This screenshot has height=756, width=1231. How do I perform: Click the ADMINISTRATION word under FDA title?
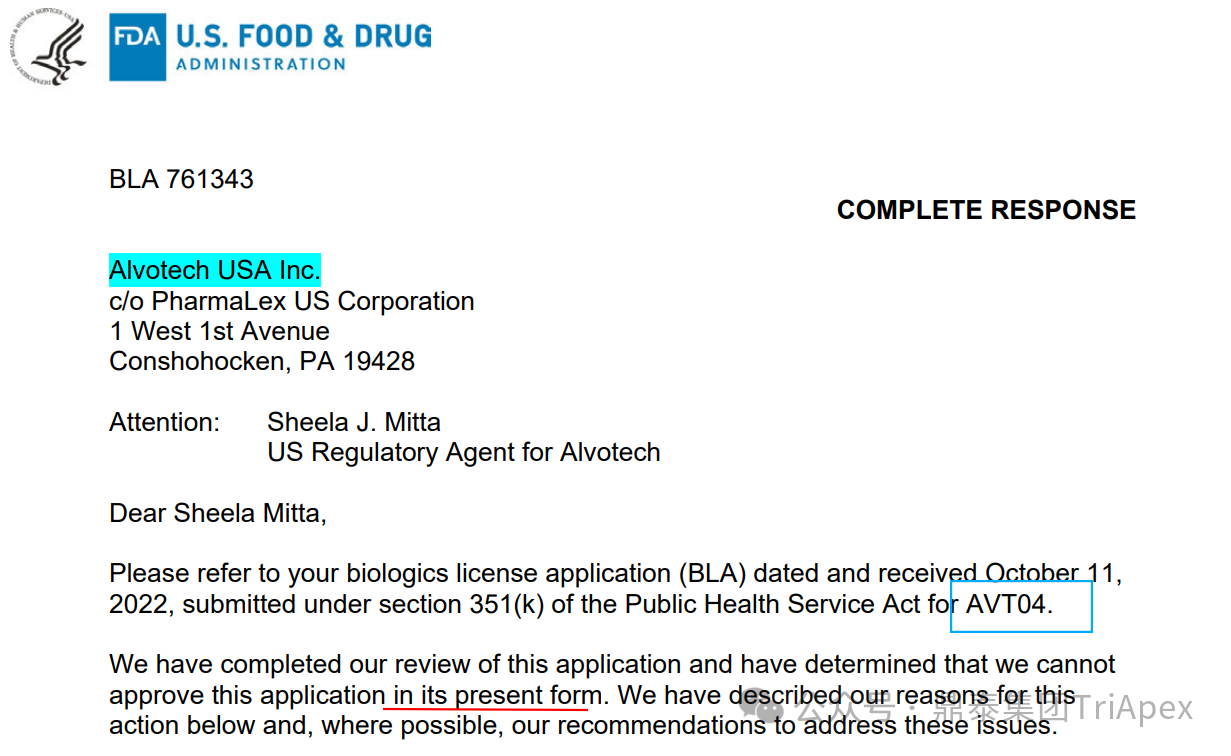(261, 64)
